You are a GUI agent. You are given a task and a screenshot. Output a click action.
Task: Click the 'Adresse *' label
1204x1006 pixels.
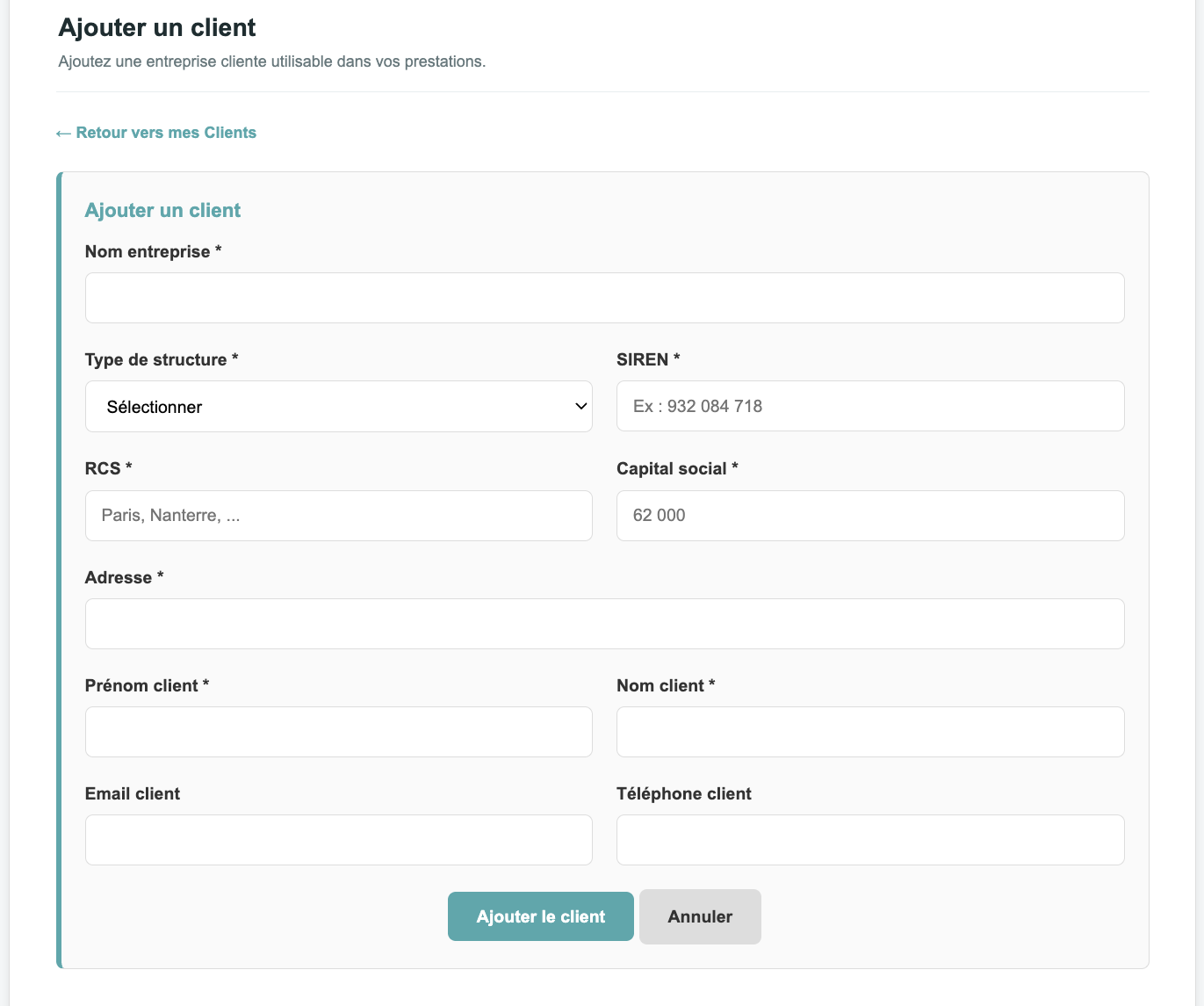click(124, 577)
